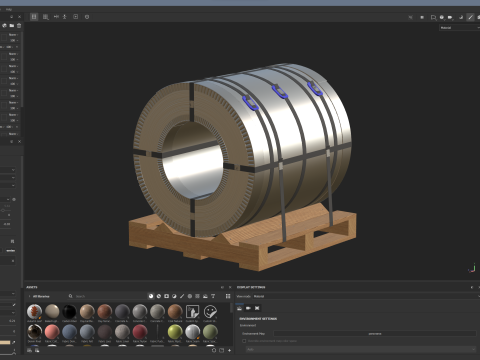Click eyedropper next to color swatch
480x360 pixels.
[14, 342]
